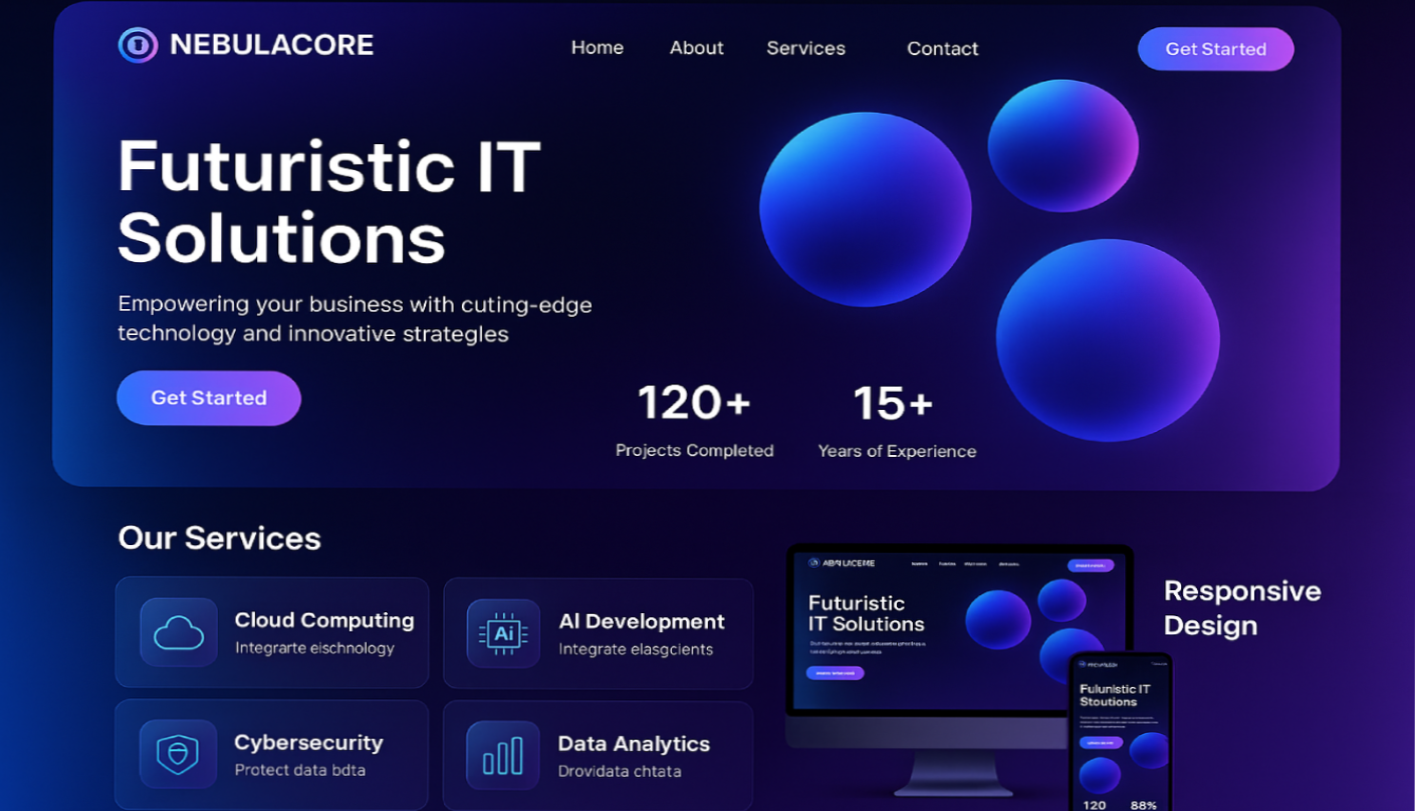
Task: Click the 120+ Projects Completed statistic
Action: pos(694,420)
